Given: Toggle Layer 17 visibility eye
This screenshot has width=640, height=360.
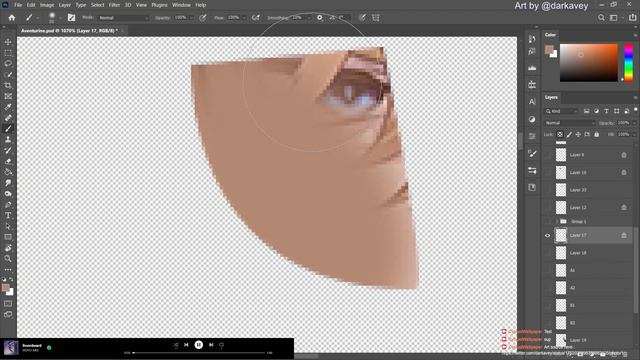Looking at the screenshot, I should 548,236.
